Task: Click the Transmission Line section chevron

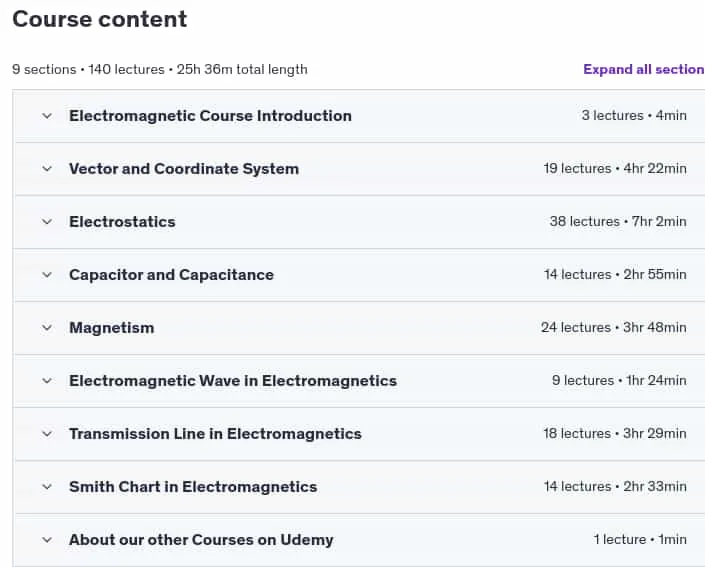Action: pos(47,434)
